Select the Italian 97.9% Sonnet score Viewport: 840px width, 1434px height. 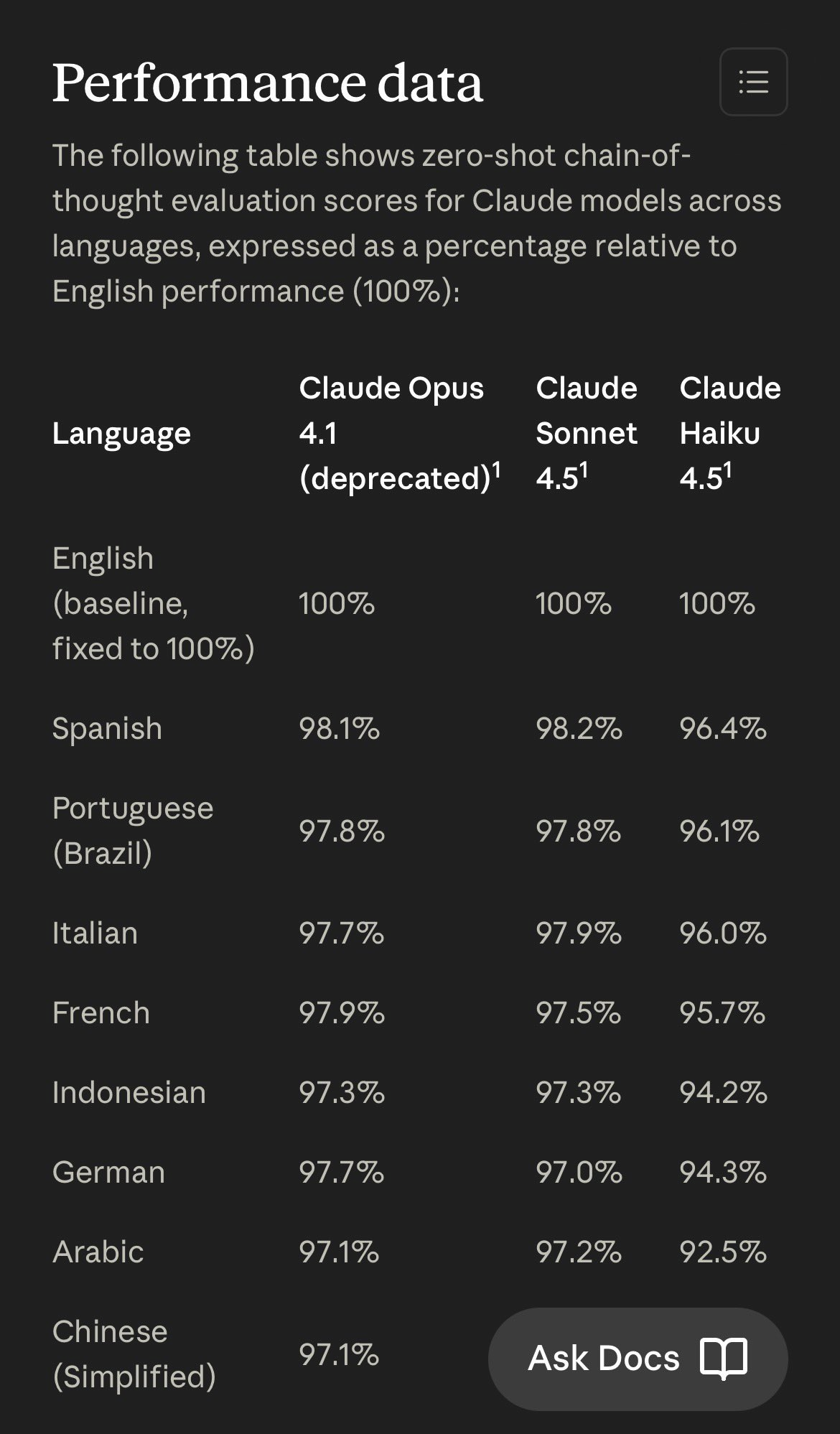click(x=579, y=934)
